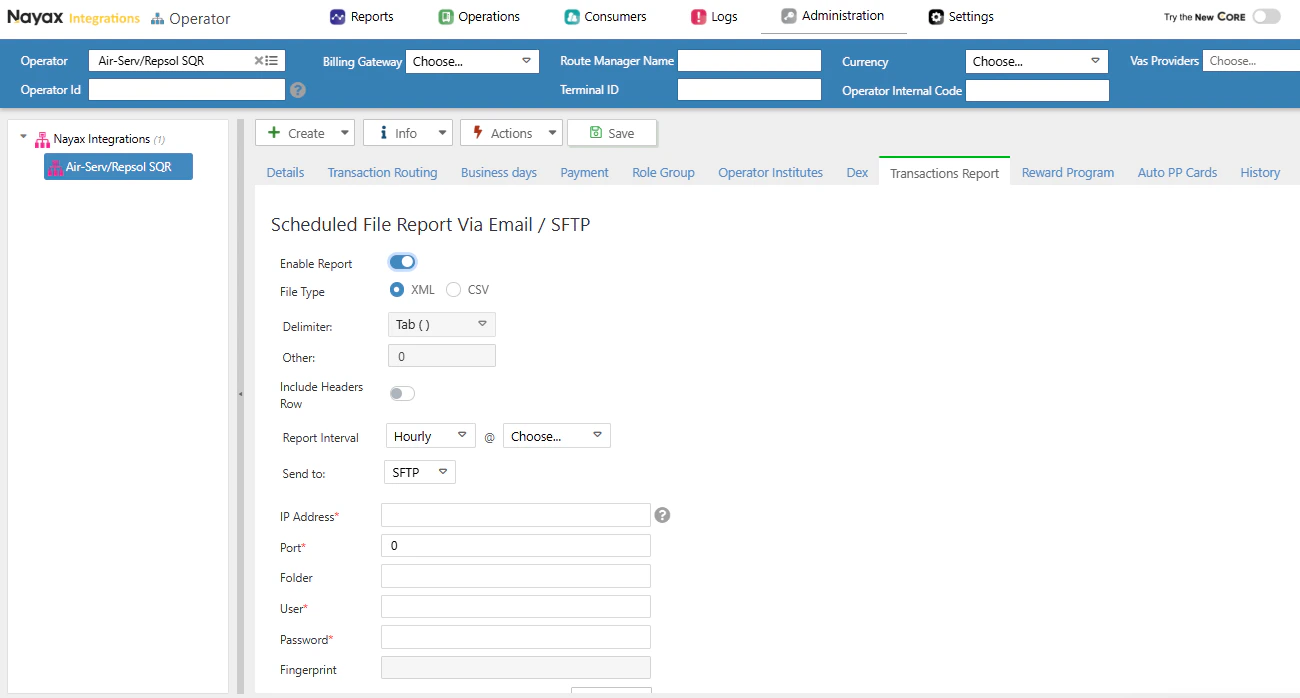Click the Logs red icon
Viewport: 1300px width, 698px height.
coord(698,17)
